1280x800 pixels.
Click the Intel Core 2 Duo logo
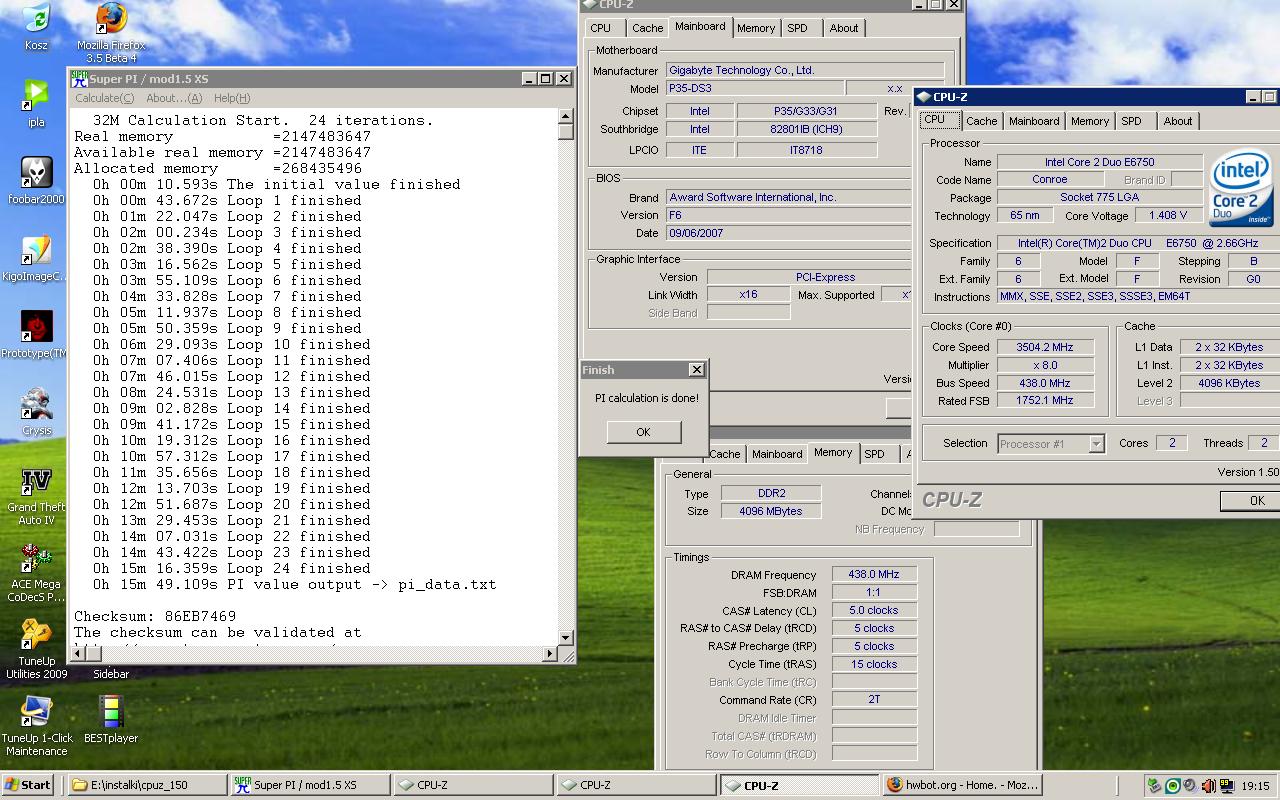[1241, 190]
